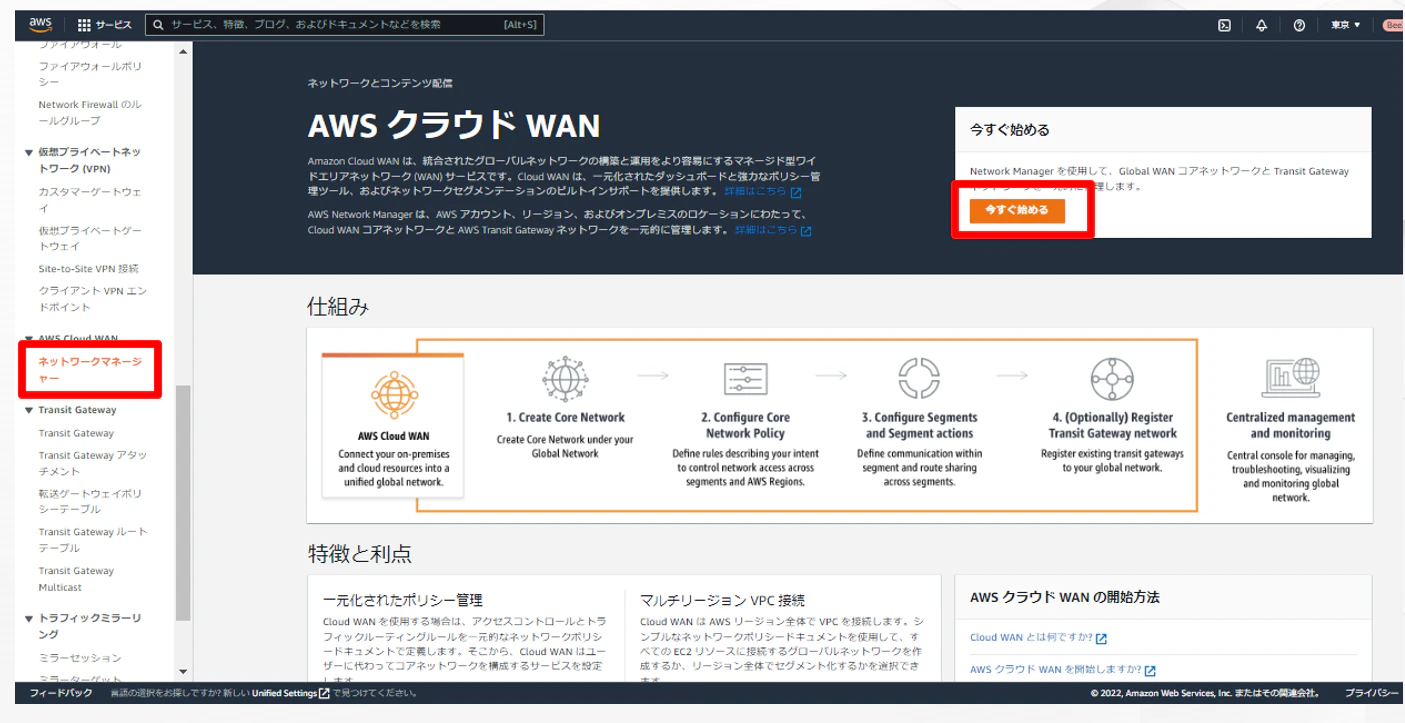Click フィードバック in the footer
This screenshot has height=723, width=1405.
tap(61, 693)
